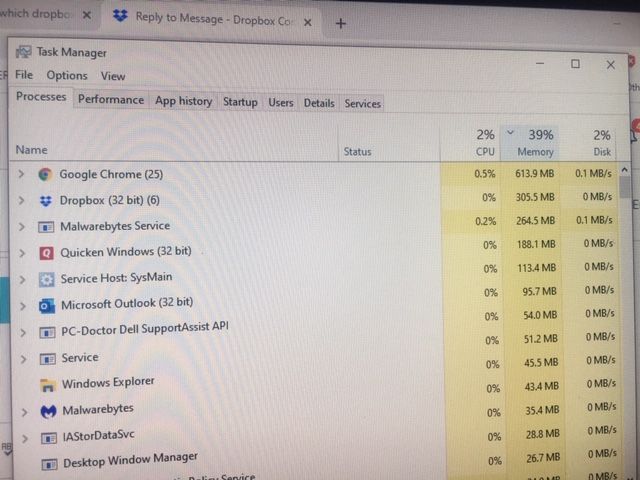The height and width of the screenshot is (480, 640).
Task: Expand the Malwarebytes Service row
Action: (22, 227)
